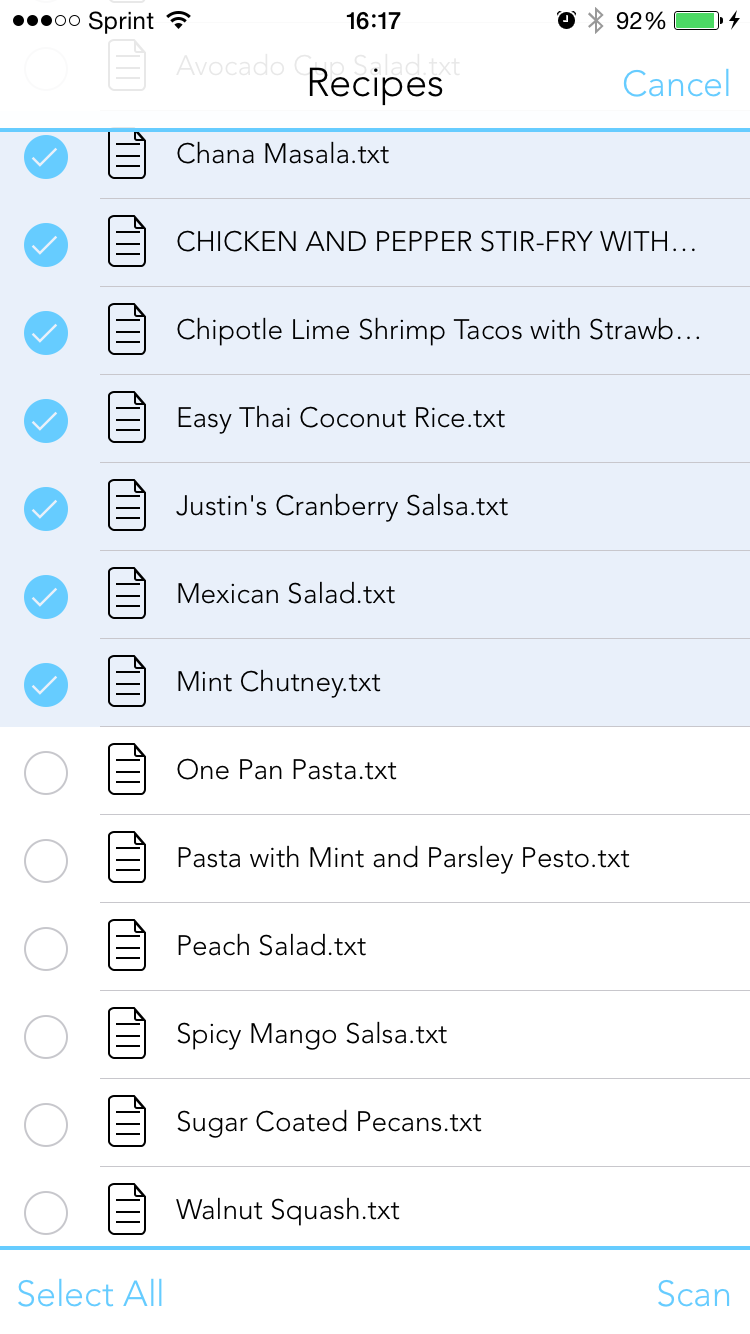Select the Spicy Mango Salsa.txt checkbox
The image size is (750, 1334).
click(x=46, y=1037)
